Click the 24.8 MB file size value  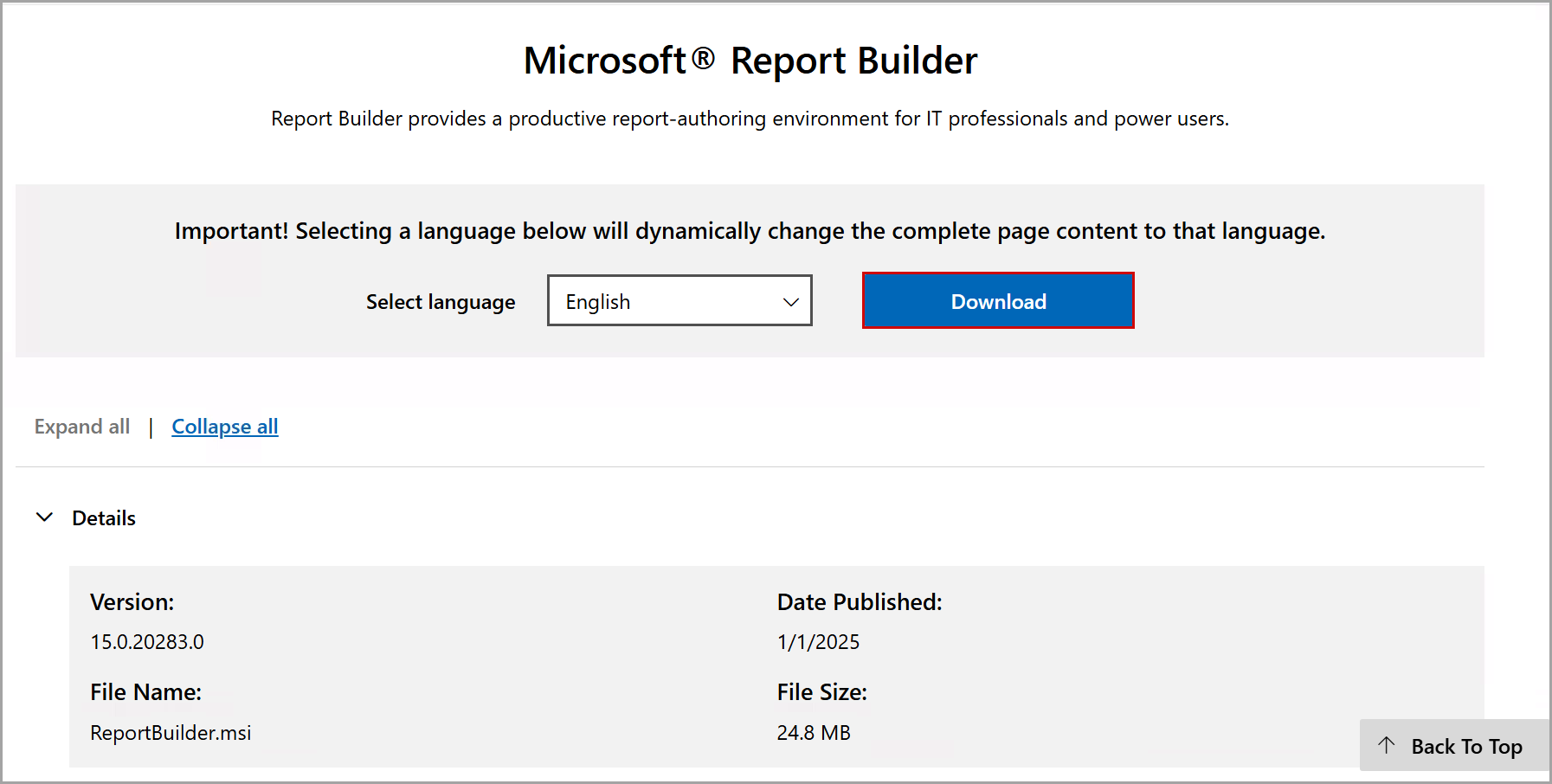point(814,733)
